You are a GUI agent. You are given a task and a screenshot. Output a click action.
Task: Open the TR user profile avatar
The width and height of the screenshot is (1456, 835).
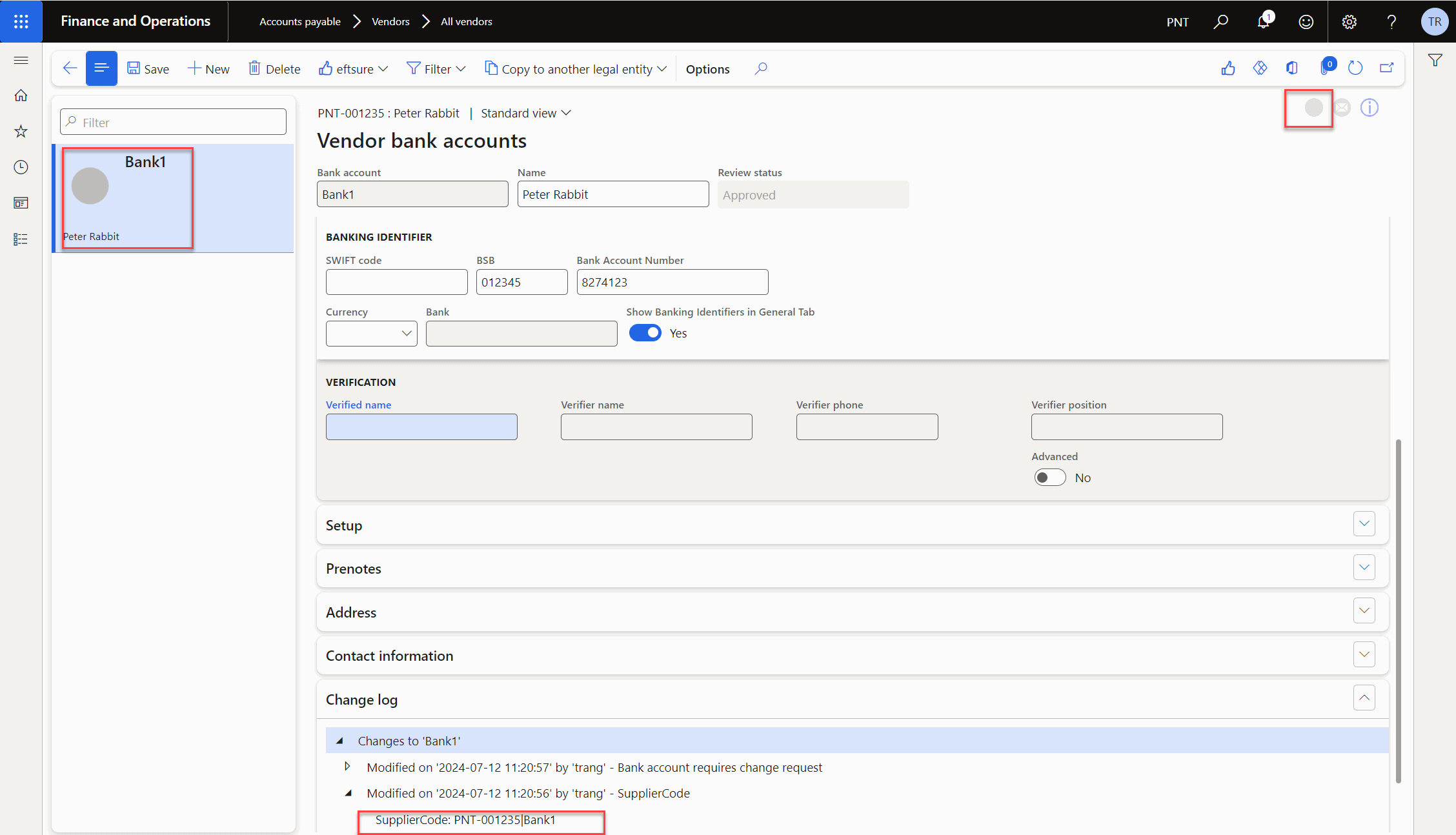(x=1435, y=21)
